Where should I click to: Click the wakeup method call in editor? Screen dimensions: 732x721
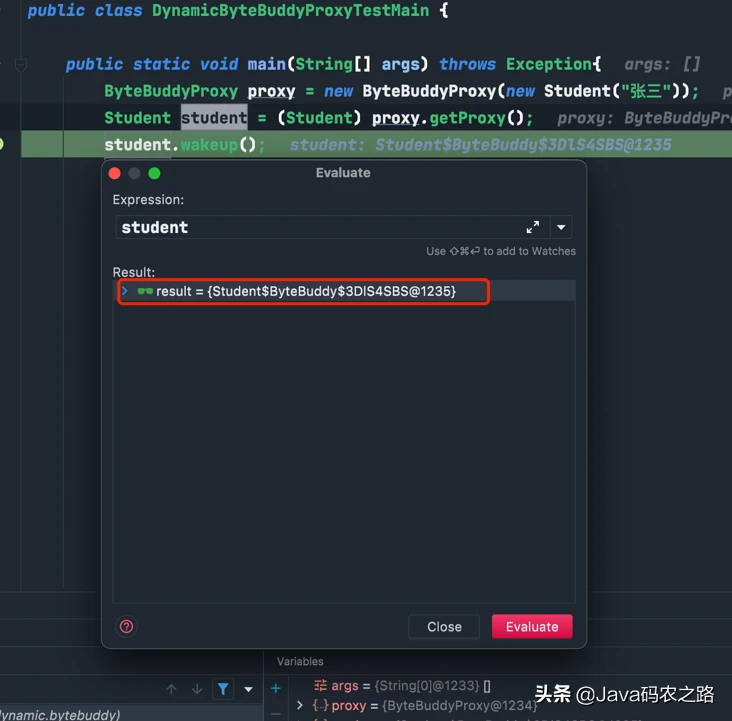[209, 145]
